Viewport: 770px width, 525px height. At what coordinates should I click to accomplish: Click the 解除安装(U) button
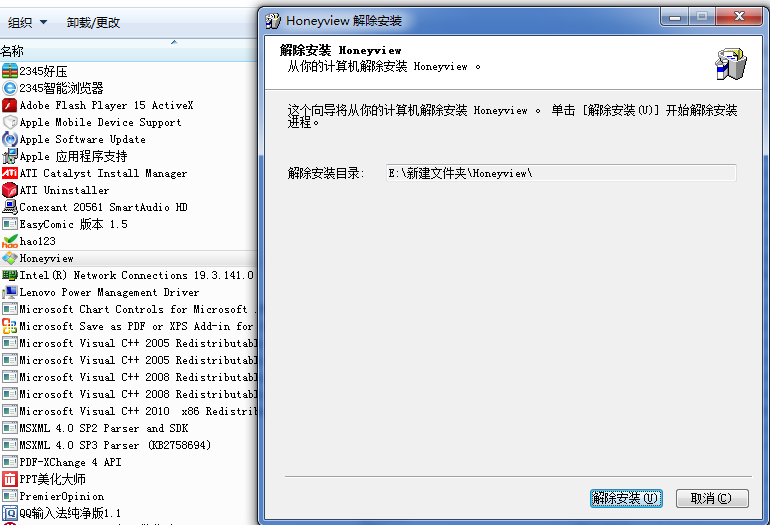click(x=626, y=498)
